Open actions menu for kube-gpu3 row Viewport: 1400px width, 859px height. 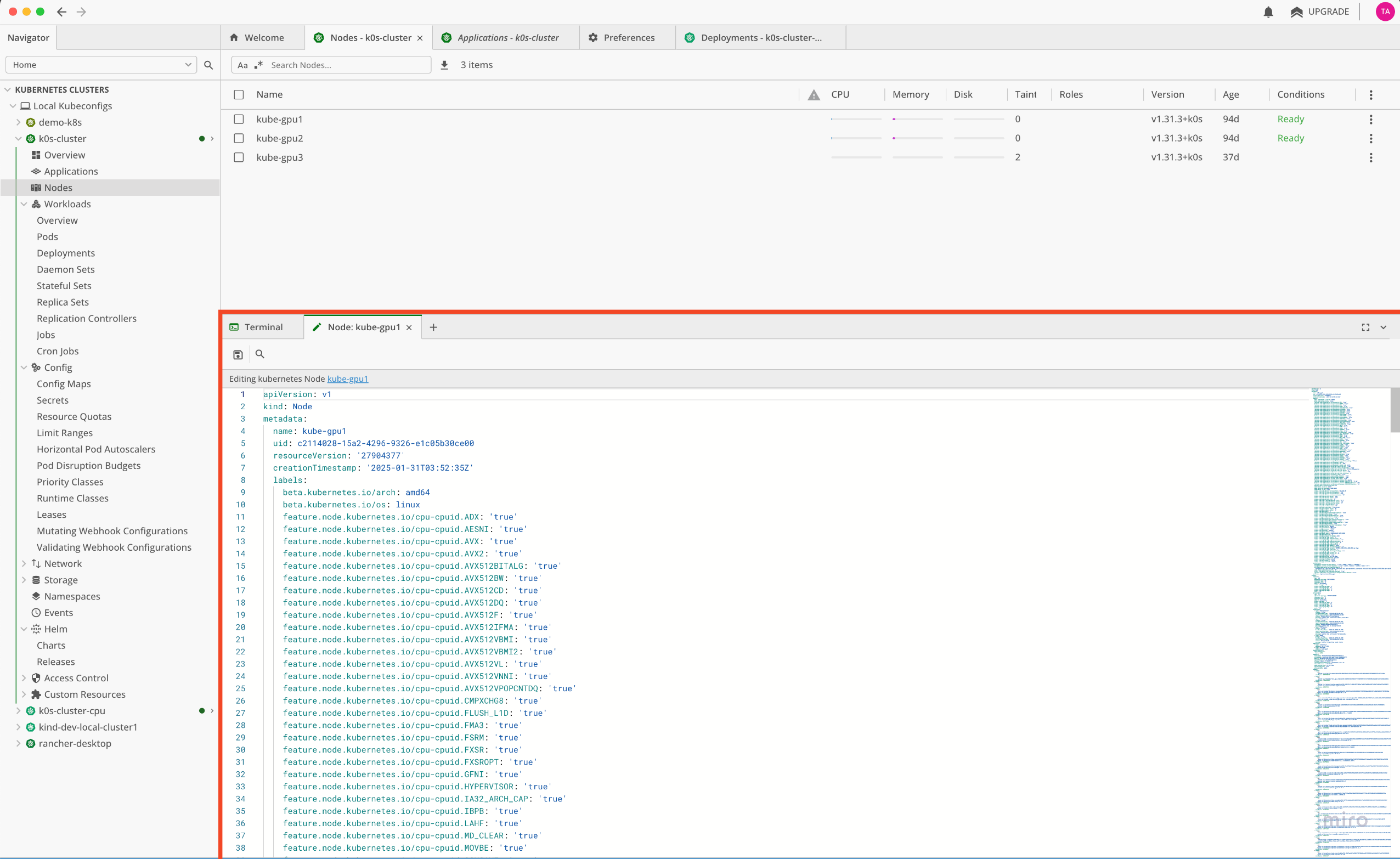[x=1371, y=157]
